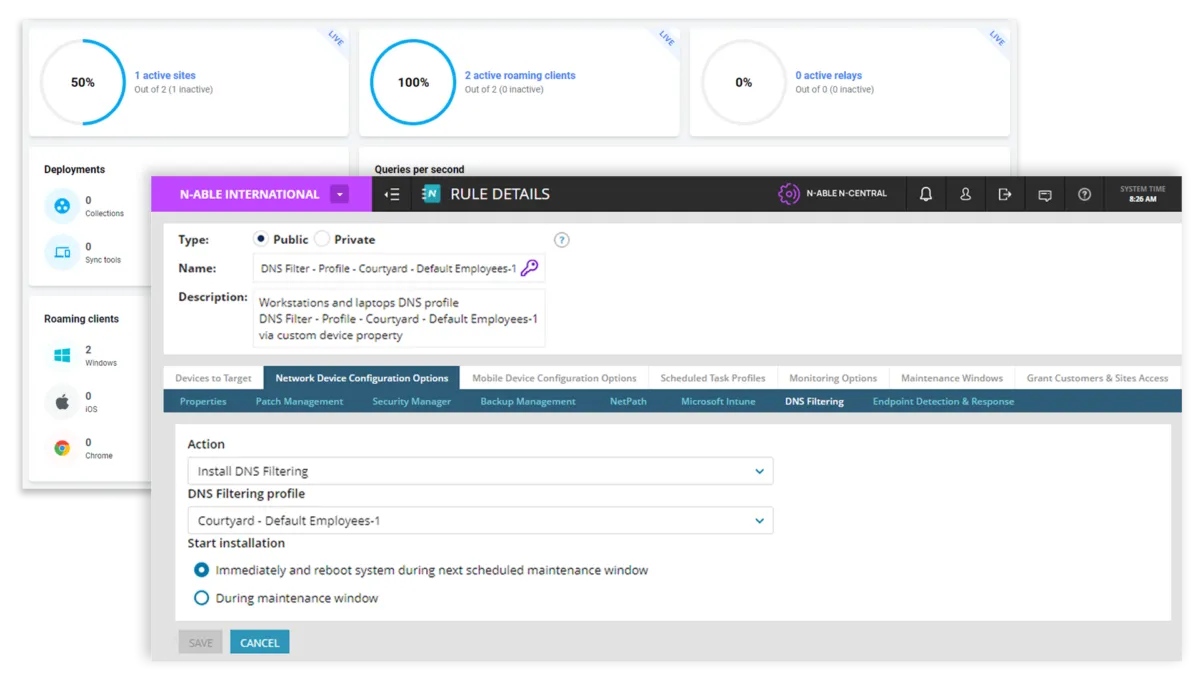1200x675 pixels.
Task: Click the System Time 8:26 AM display
Action: 1142,194
